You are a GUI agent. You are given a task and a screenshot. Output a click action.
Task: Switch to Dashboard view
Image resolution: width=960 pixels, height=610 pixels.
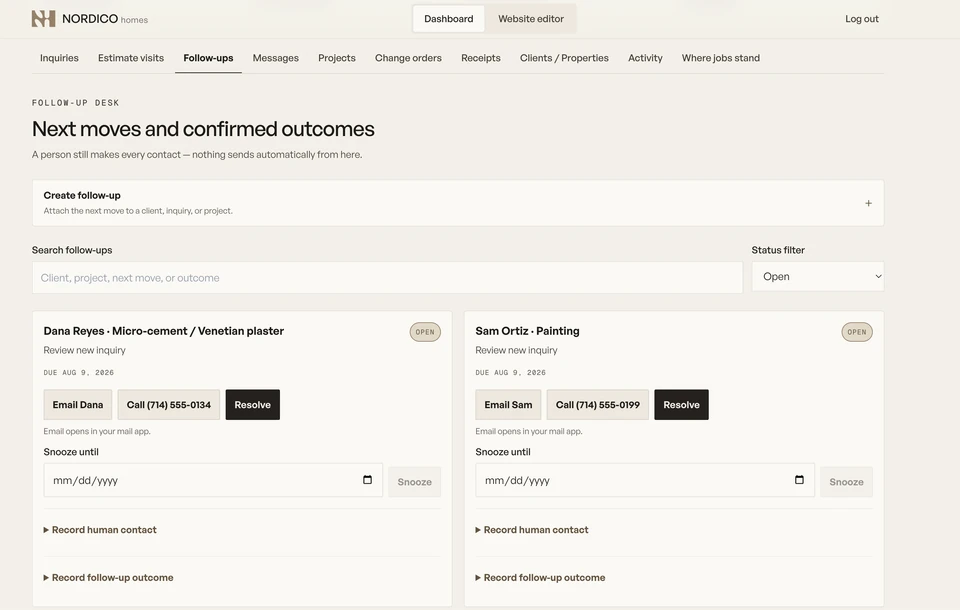pos(449,19)
